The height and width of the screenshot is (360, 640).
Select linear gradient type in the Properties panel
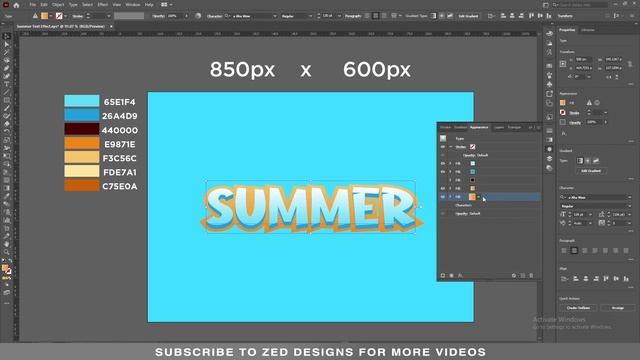(580, 160)
